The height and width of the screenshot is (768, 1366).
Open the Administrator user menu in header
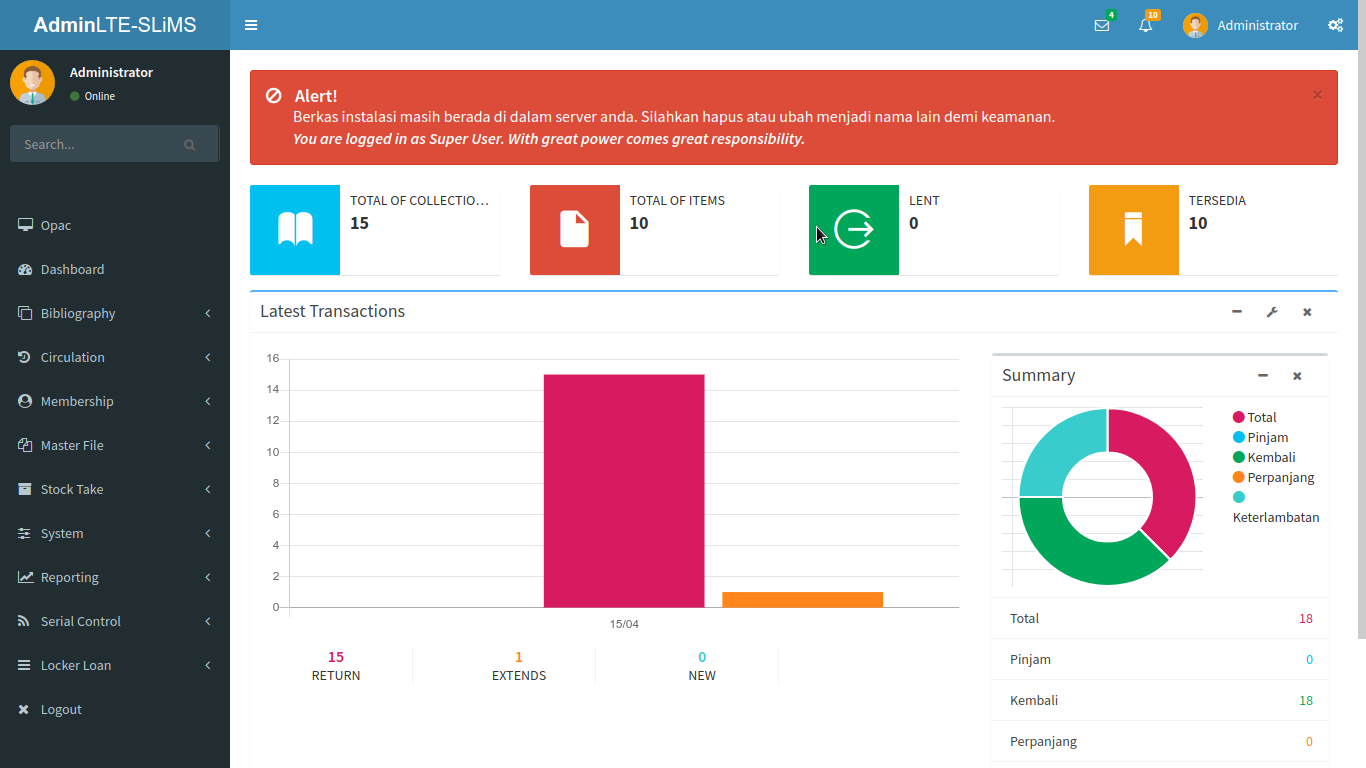[x=1240, y=26]
